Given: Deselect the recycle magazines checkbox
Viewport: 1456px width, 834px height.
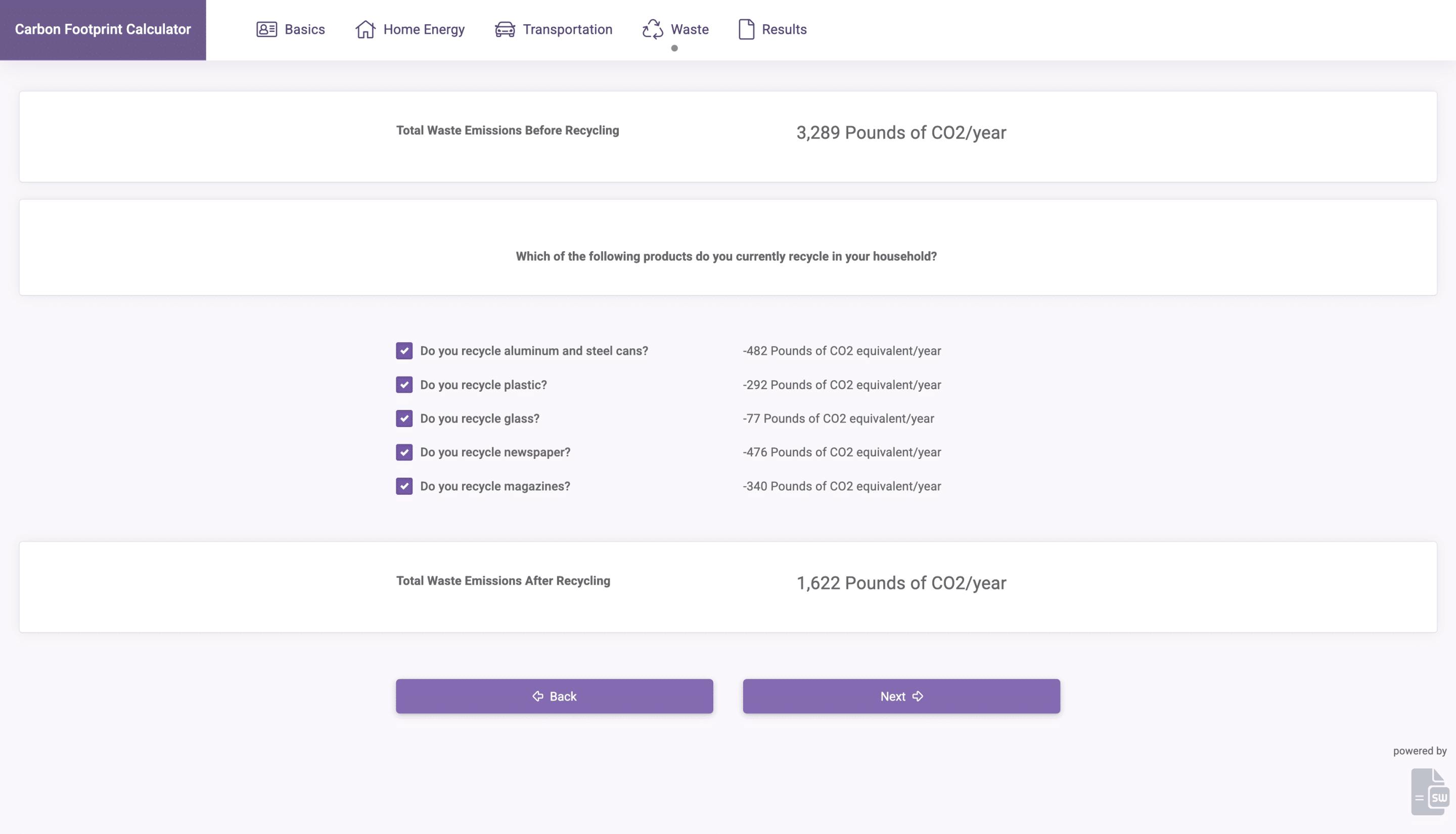Looking at the screenshot, I should click(x=404, y=486).
